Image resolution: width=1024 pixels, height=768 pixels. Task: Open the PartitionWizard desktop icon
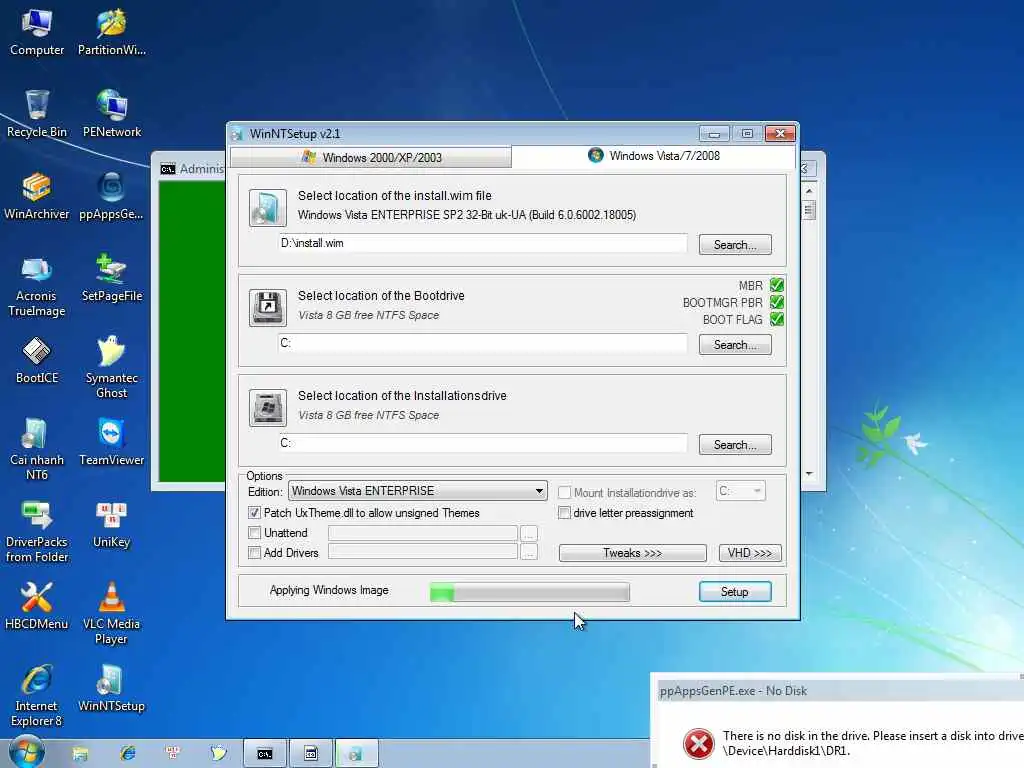tap(112, 33)
